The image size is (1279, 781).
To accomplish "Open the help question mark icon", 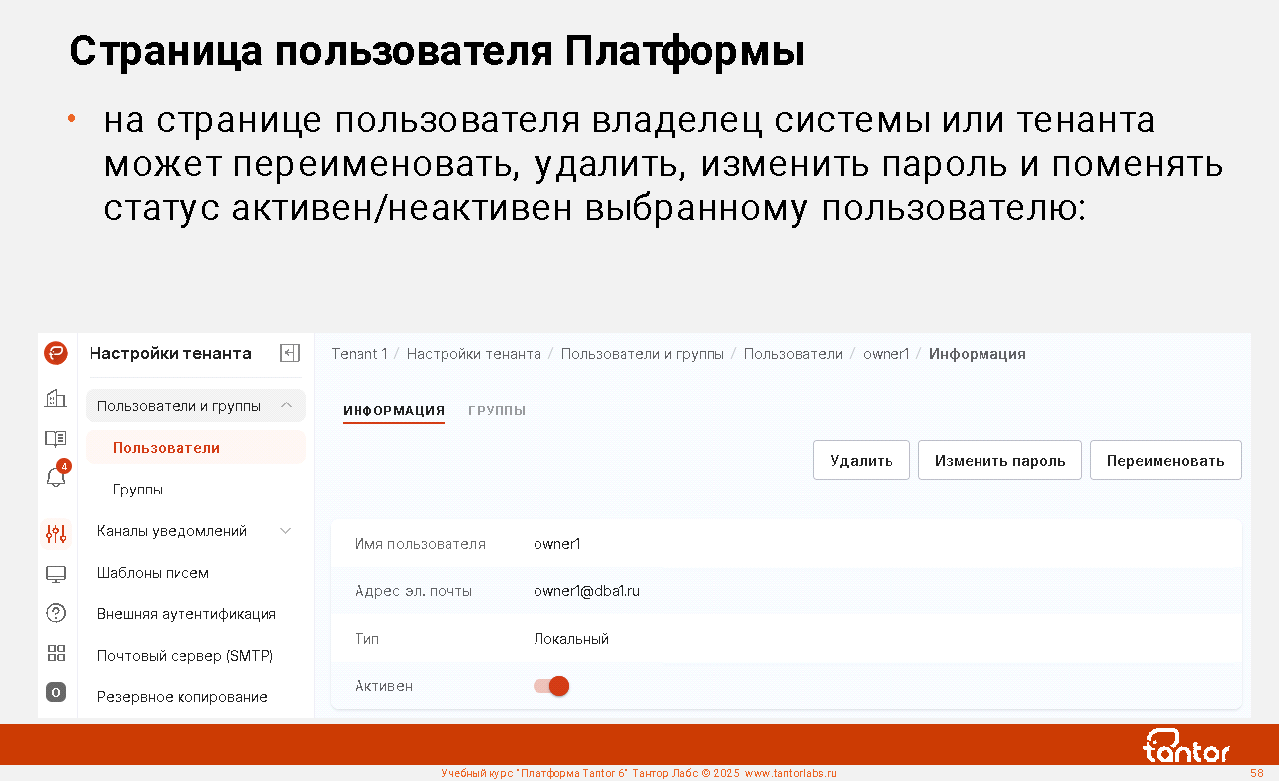I will click(56, 613).
